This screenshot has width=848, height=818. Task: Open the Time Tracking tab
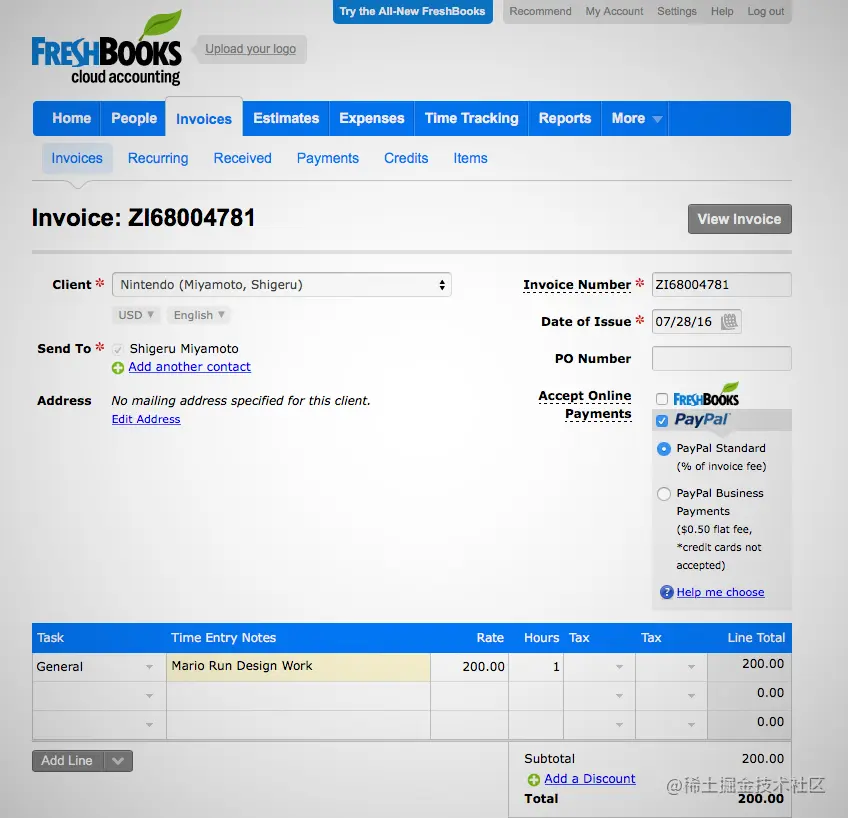pyautogui.click(x=472, y=118)
